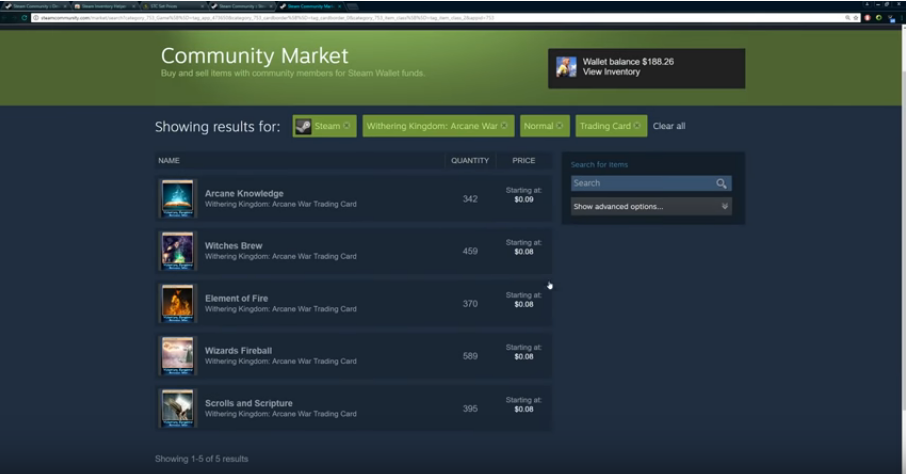The image size is (906, 474).
Task: Sort results by QUANTITY column
Action: click(470, 161)
